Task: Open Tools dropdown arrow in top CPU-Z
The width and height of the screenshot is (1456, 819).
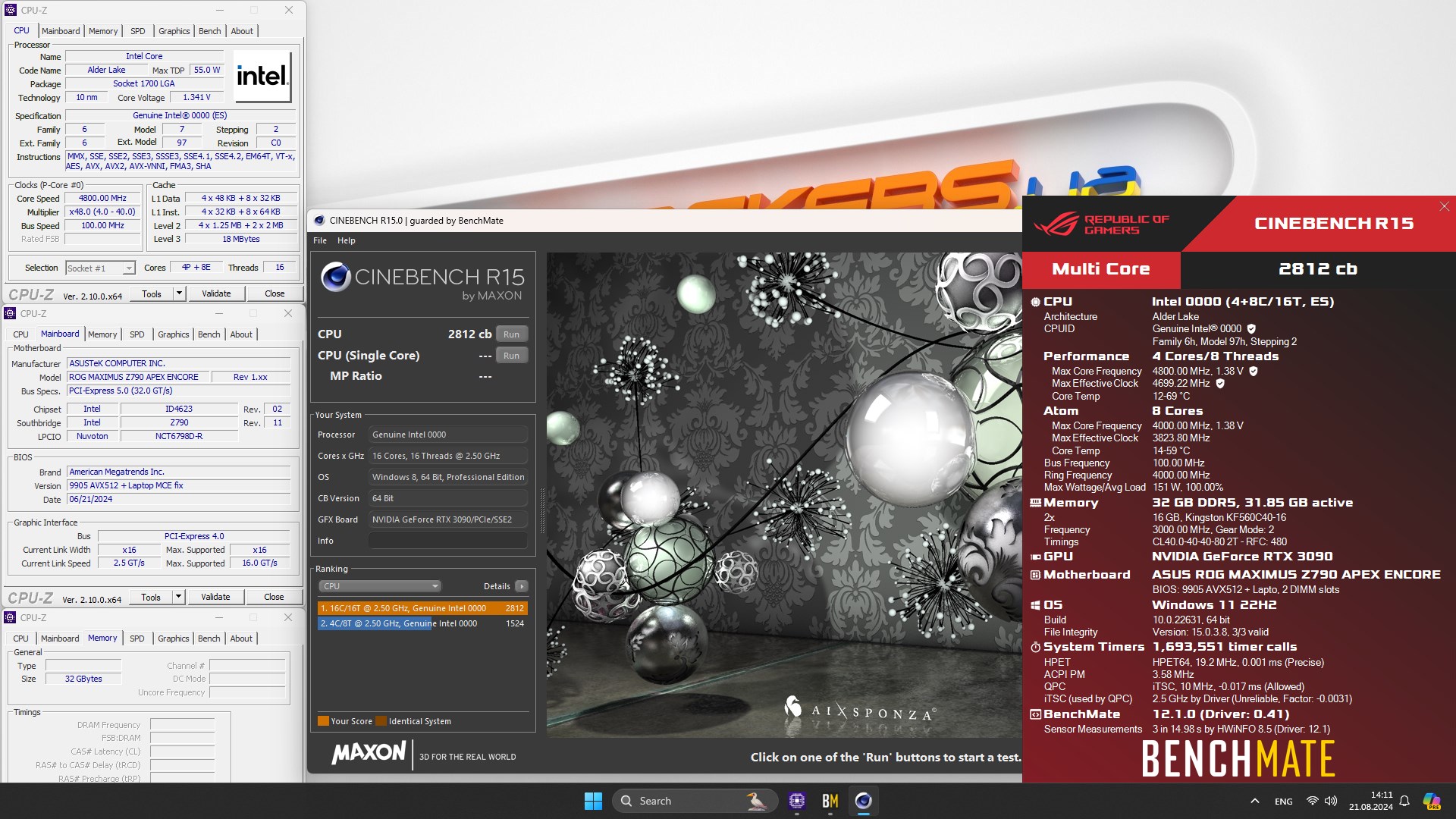Action: click(179, 293)
